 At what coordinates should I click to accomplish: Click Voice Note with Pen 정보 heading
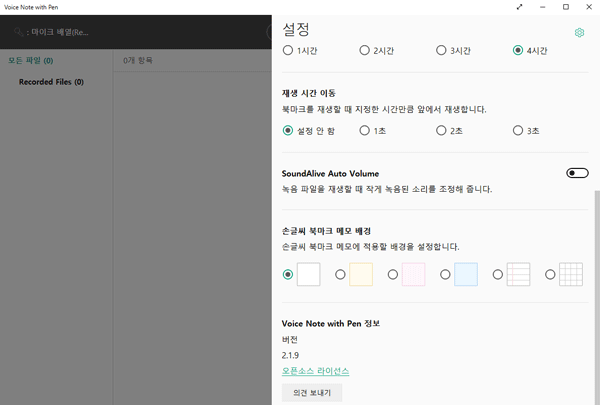[331, 323]
